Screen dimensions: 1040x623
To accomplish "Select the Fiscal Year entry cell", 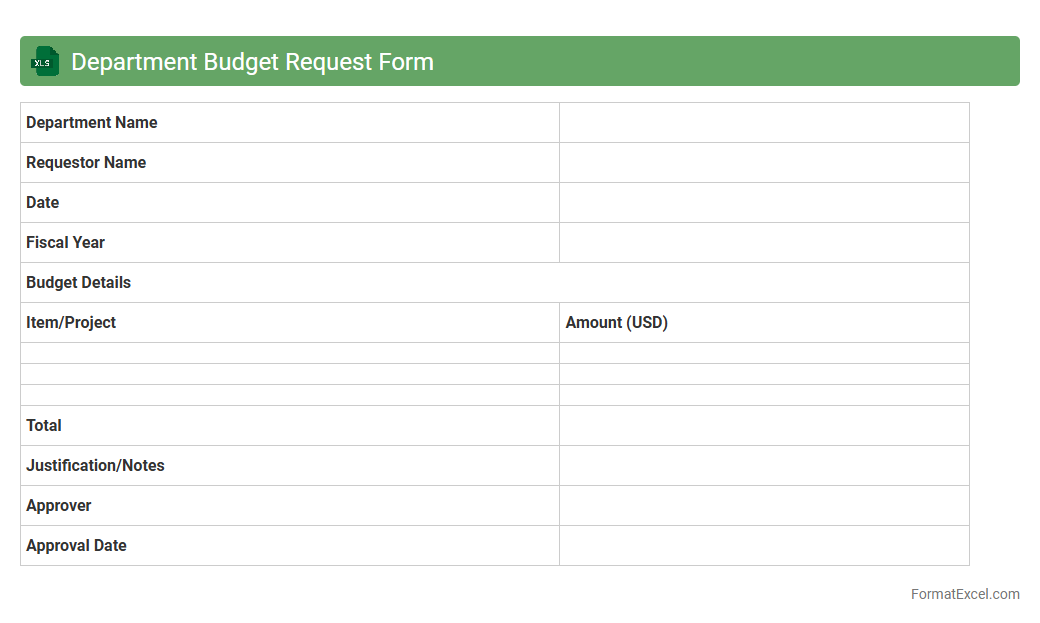I will click(x=764, y=243).
